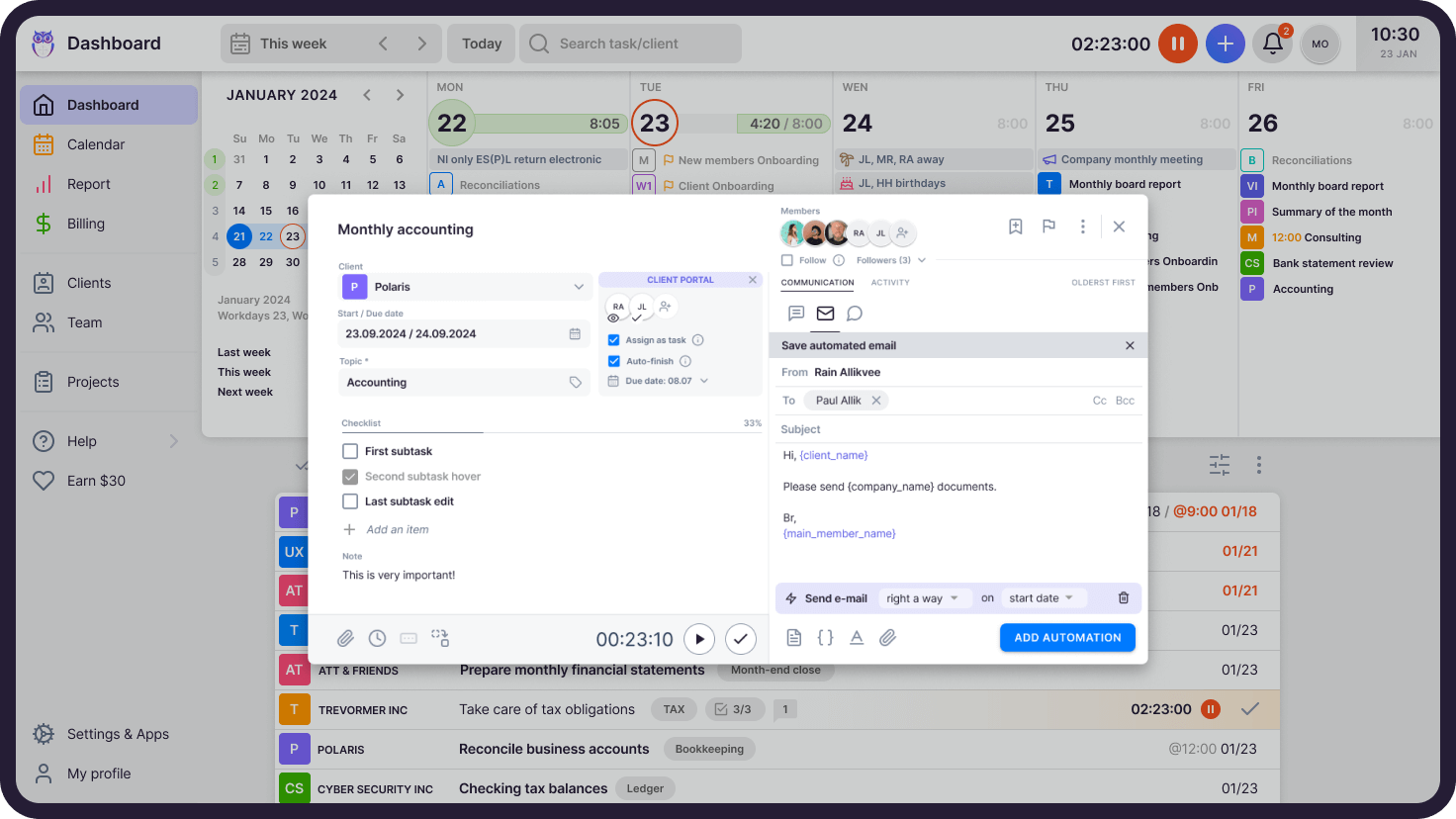Click the Search task/client field
The height and width of the screenshot is (819, 1456).
point(630,44)
